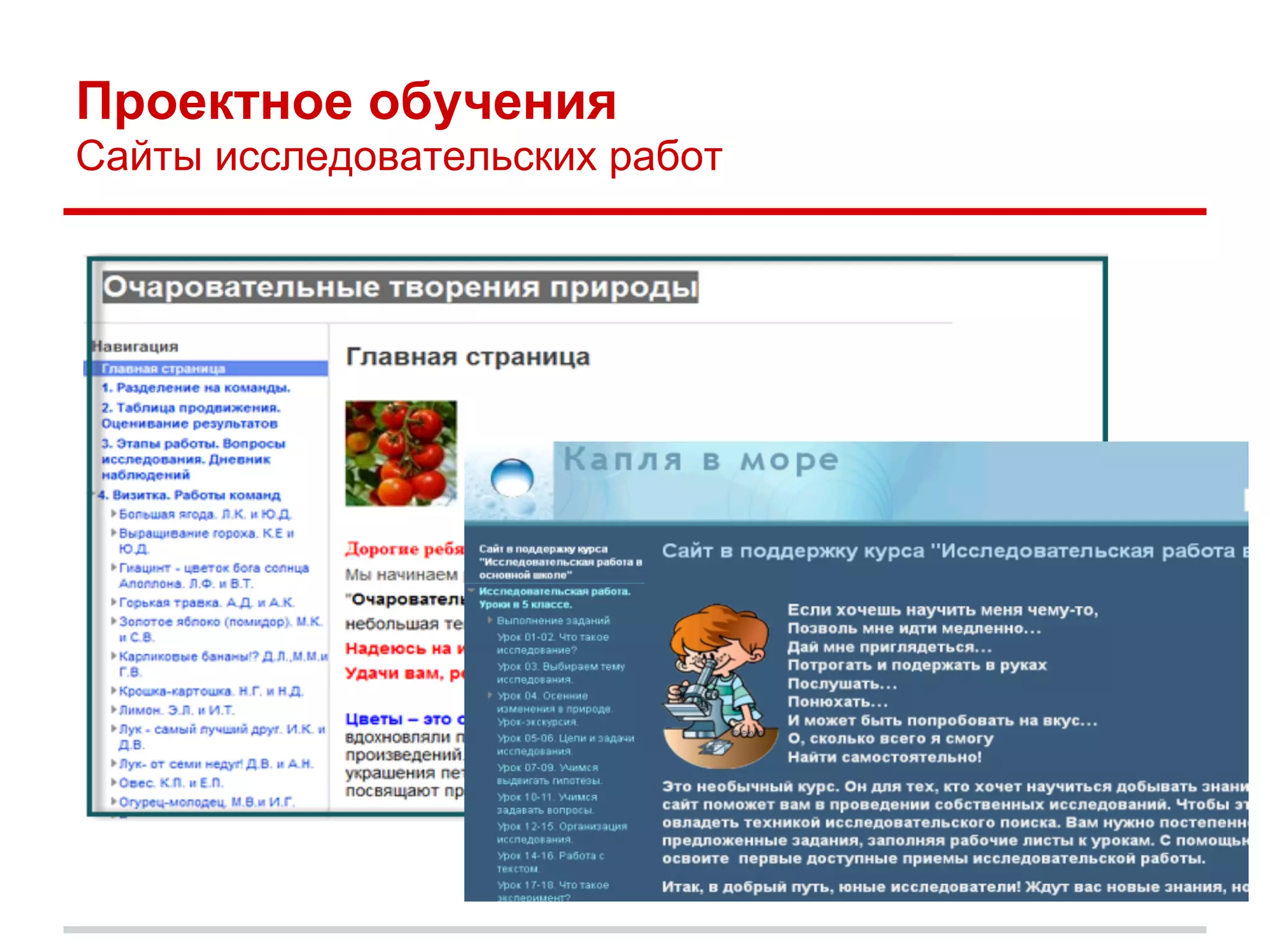Screen dimensions: 1270x952
Task: Expand 'Крошка-картошка. Н.Г. и Н.Д.' arrow
Action: click(113, 690)
